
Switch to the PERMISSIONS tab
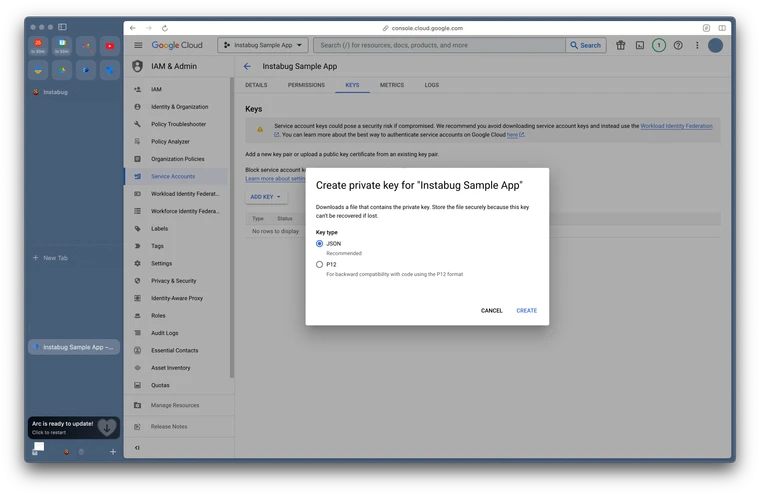pyautogui.click(x=306, y=85)
